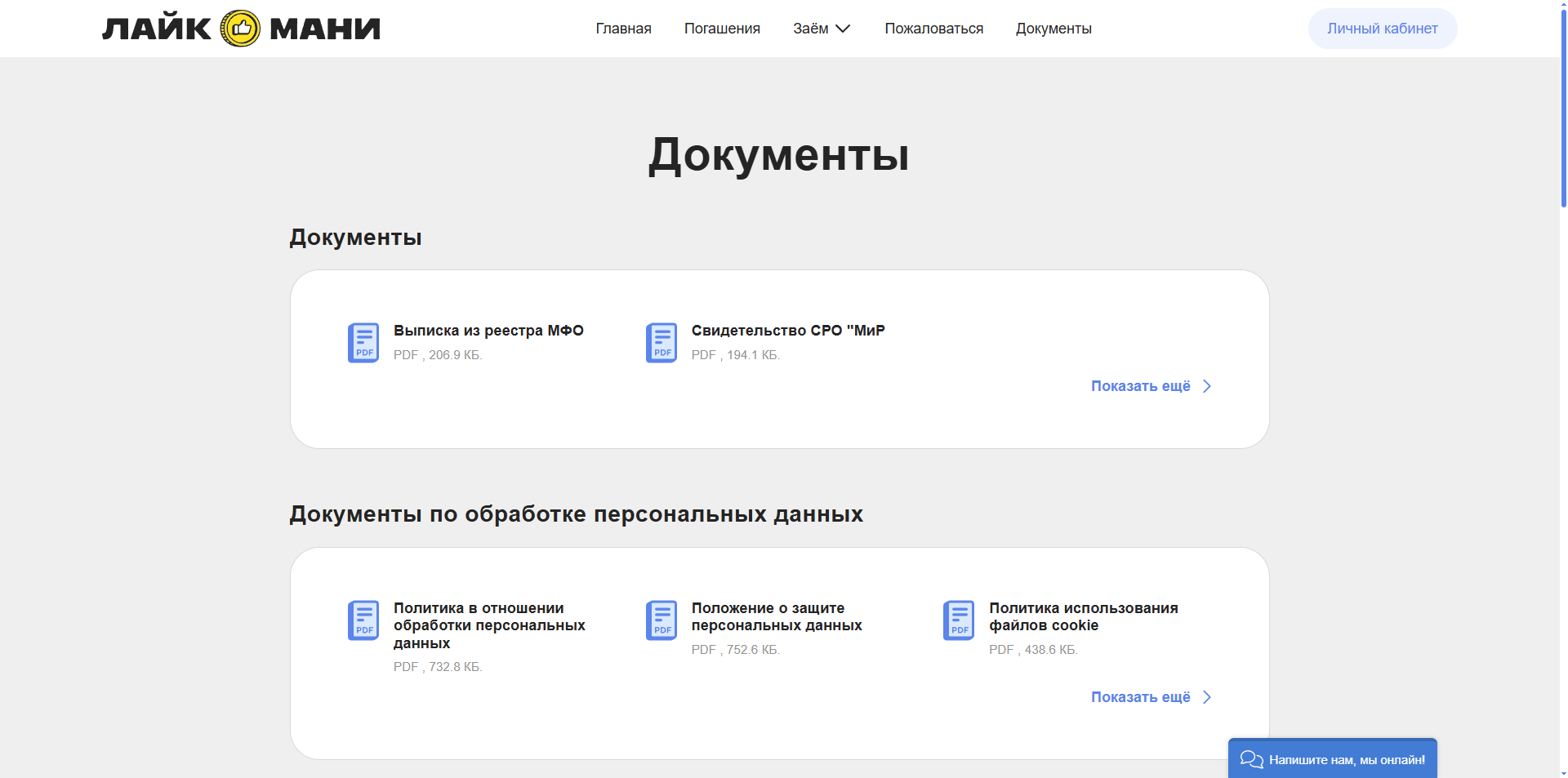Expand more documents in Документы section
Viewport: 1568px width, 778px height.
pos(1140,385)
